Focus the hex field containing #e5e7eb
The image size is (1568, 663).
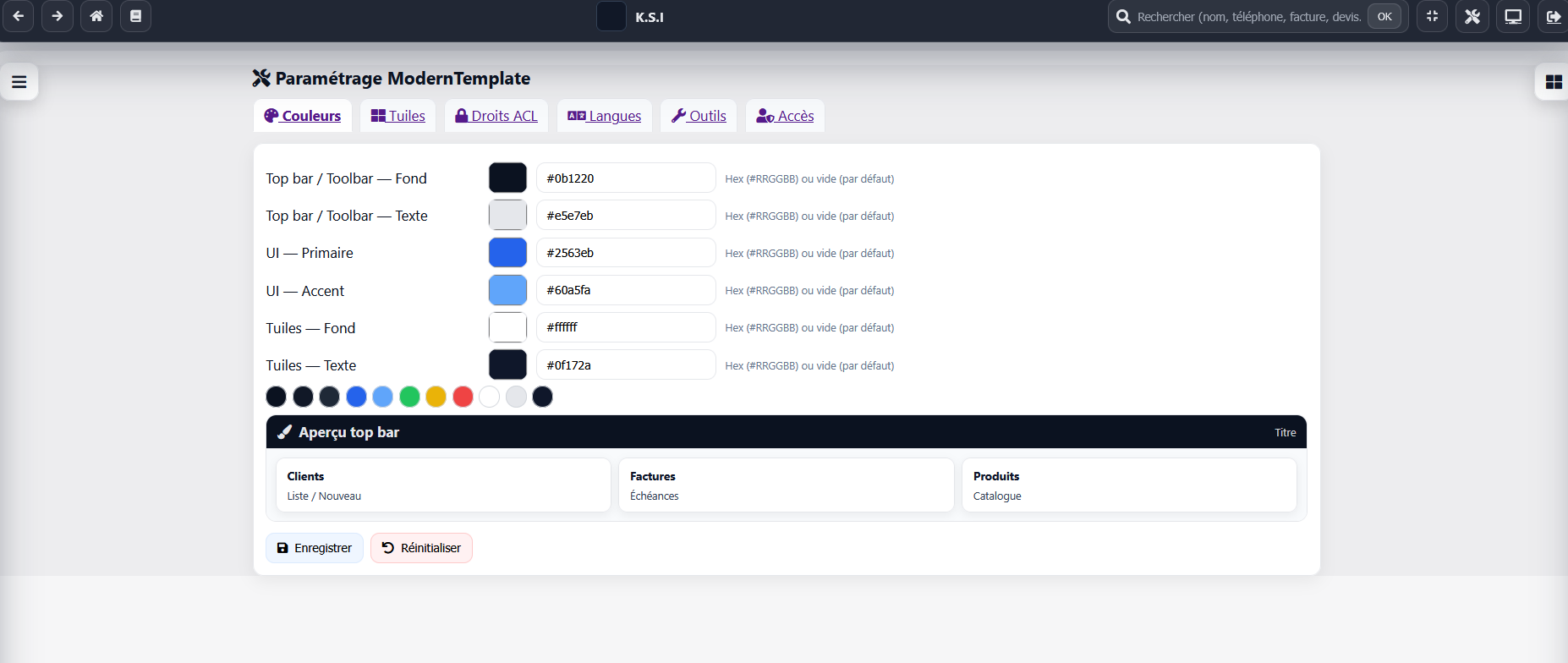(626, 215)
